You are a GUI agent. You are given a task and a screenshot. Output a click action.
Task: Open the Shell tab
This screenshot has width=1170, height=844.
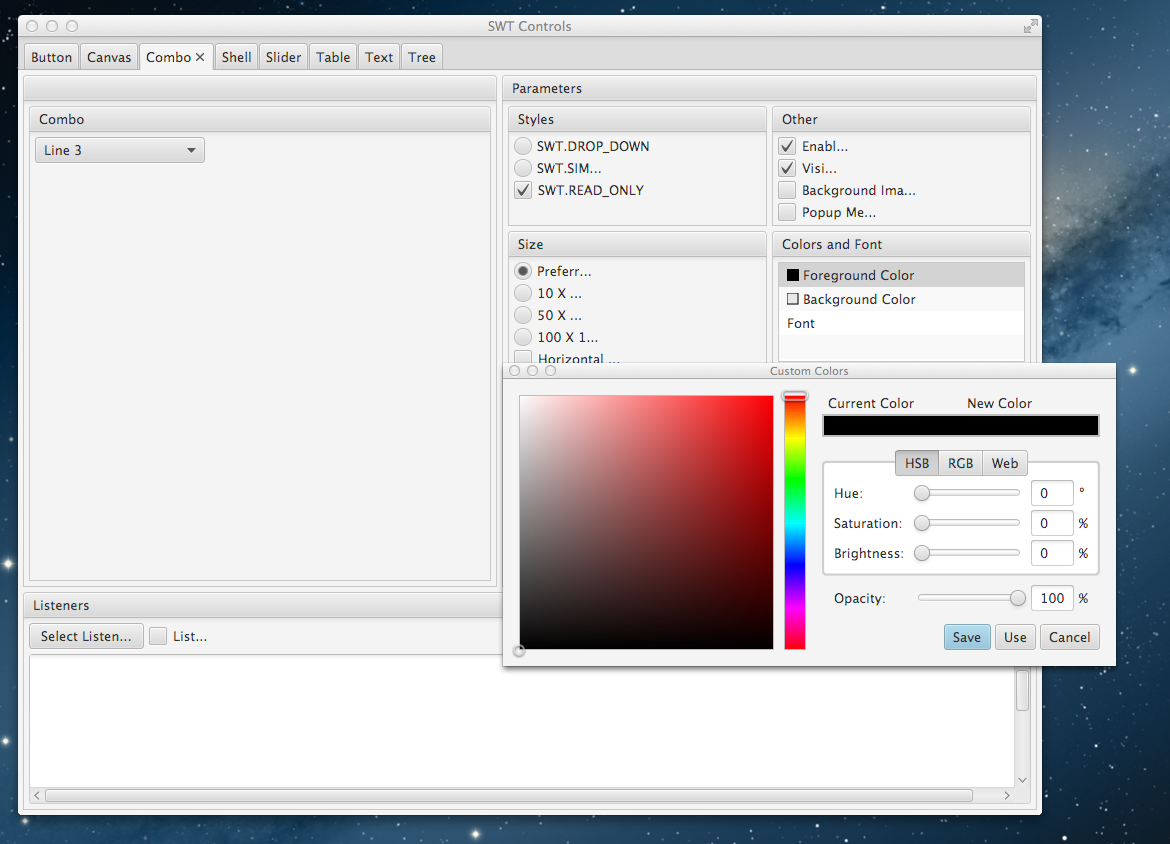[236, 57]
